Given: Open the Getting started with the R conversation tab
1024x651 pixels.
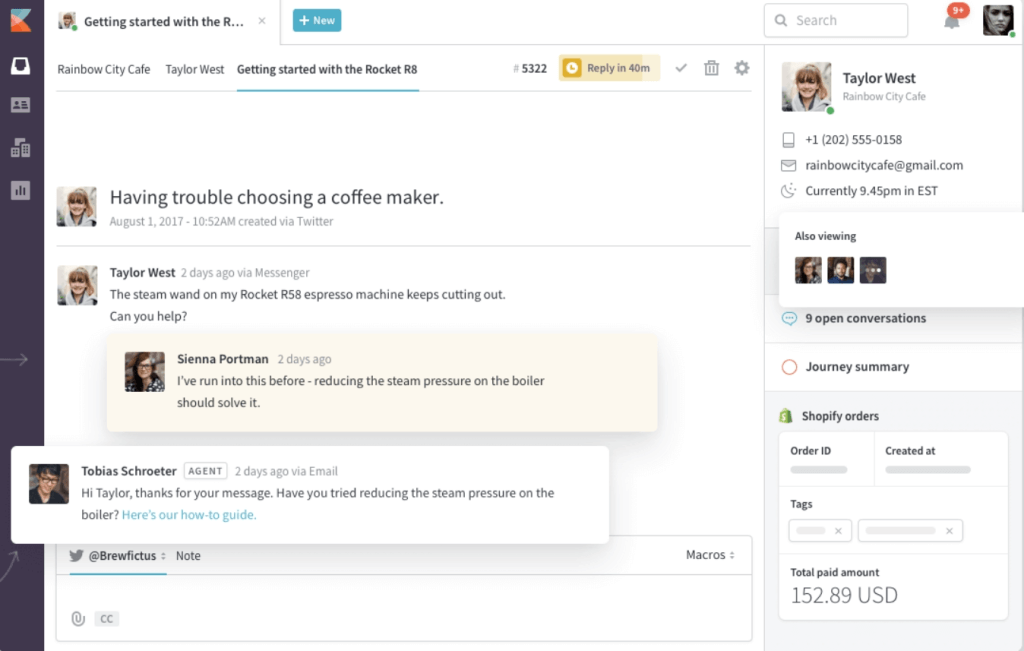Looking at the screenshot, I should [160, 19].
